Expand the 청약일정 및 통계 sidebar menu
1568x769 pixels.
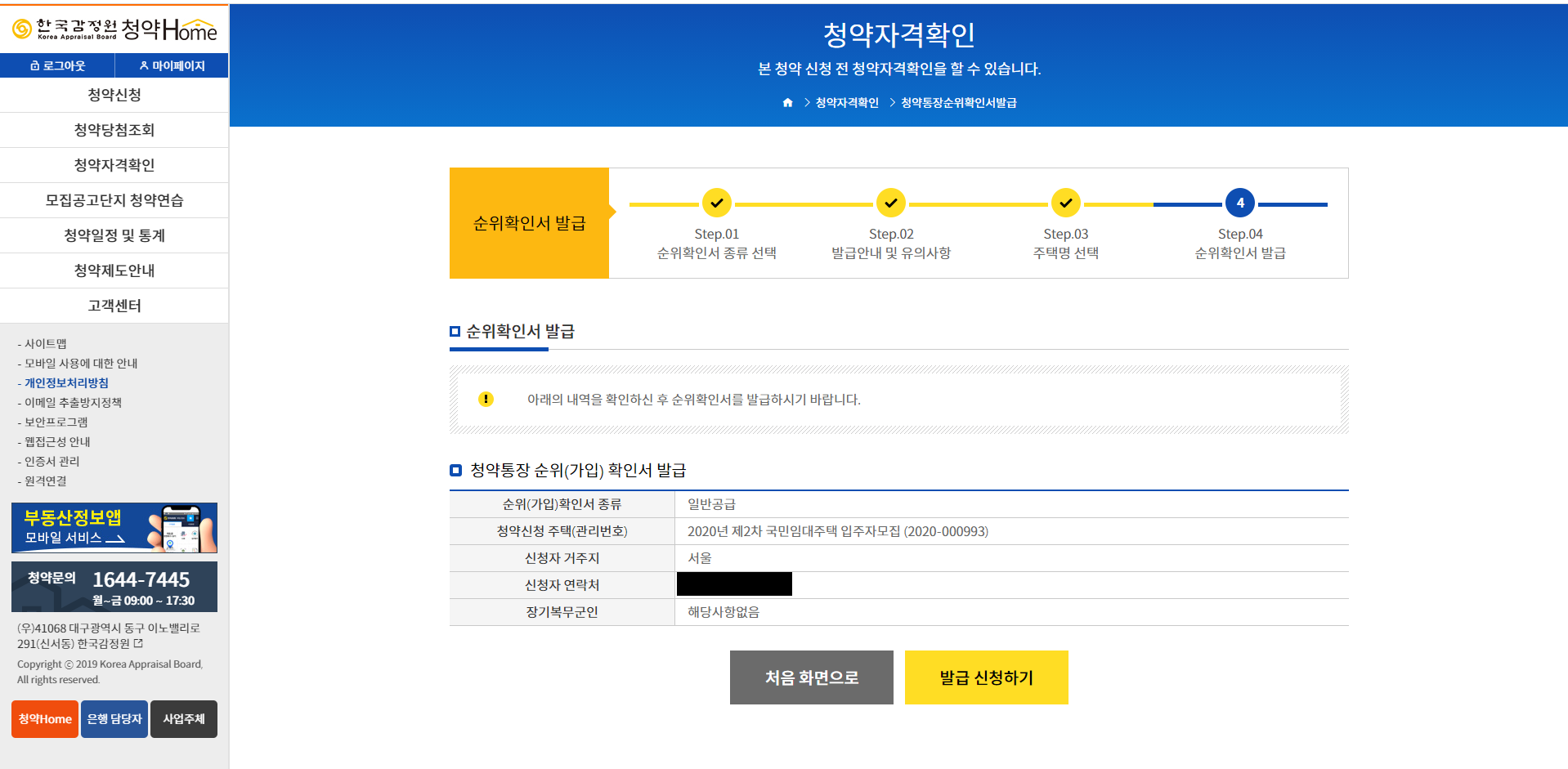(x=114, y=235)
